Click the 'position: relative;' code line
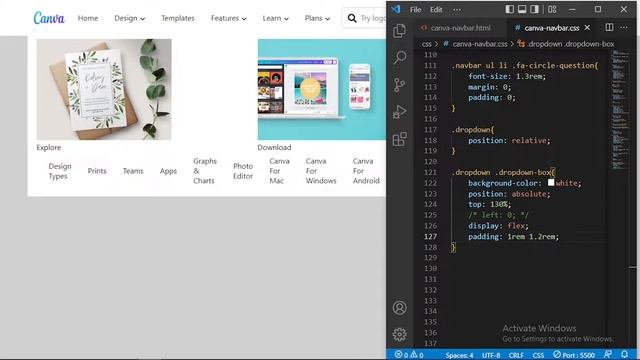This screenshot has width=640, height=360. [x=509, y=140]
